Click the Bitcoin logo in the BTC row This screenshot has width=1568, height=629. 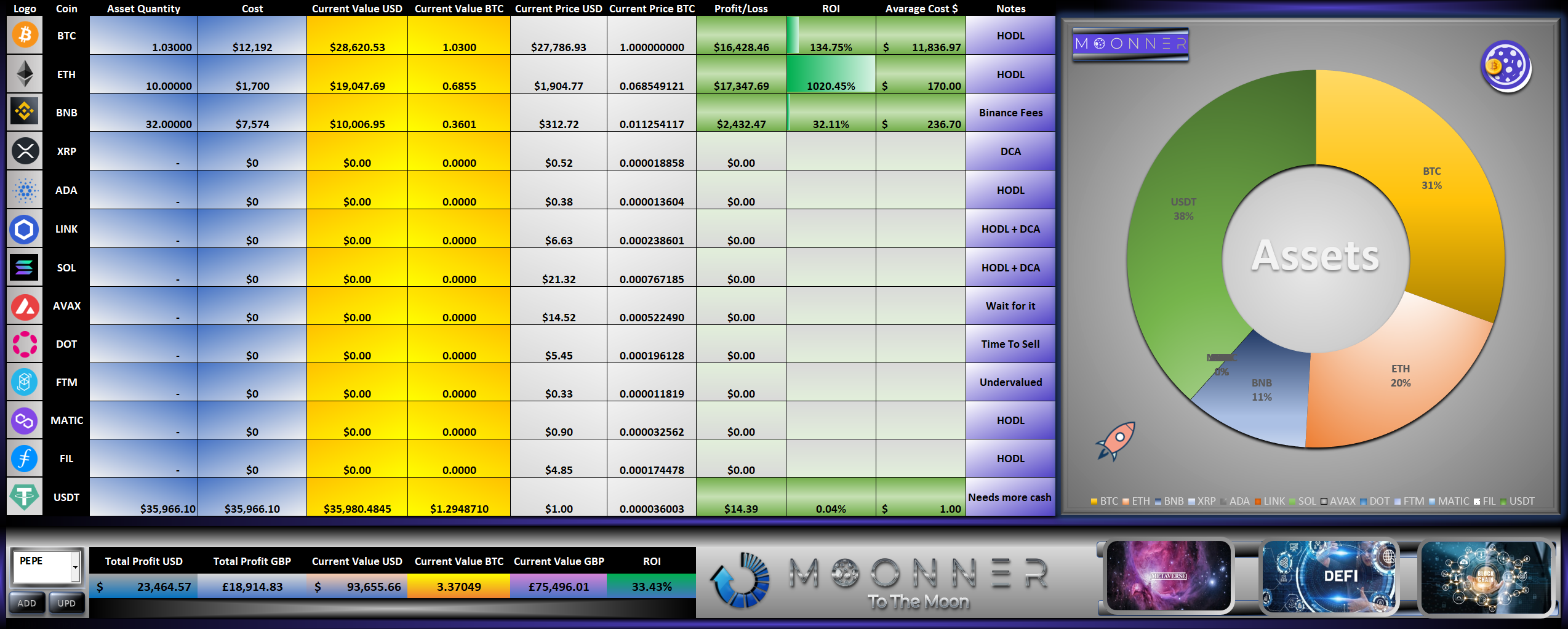pyautogui.click(x=25, y=35)
